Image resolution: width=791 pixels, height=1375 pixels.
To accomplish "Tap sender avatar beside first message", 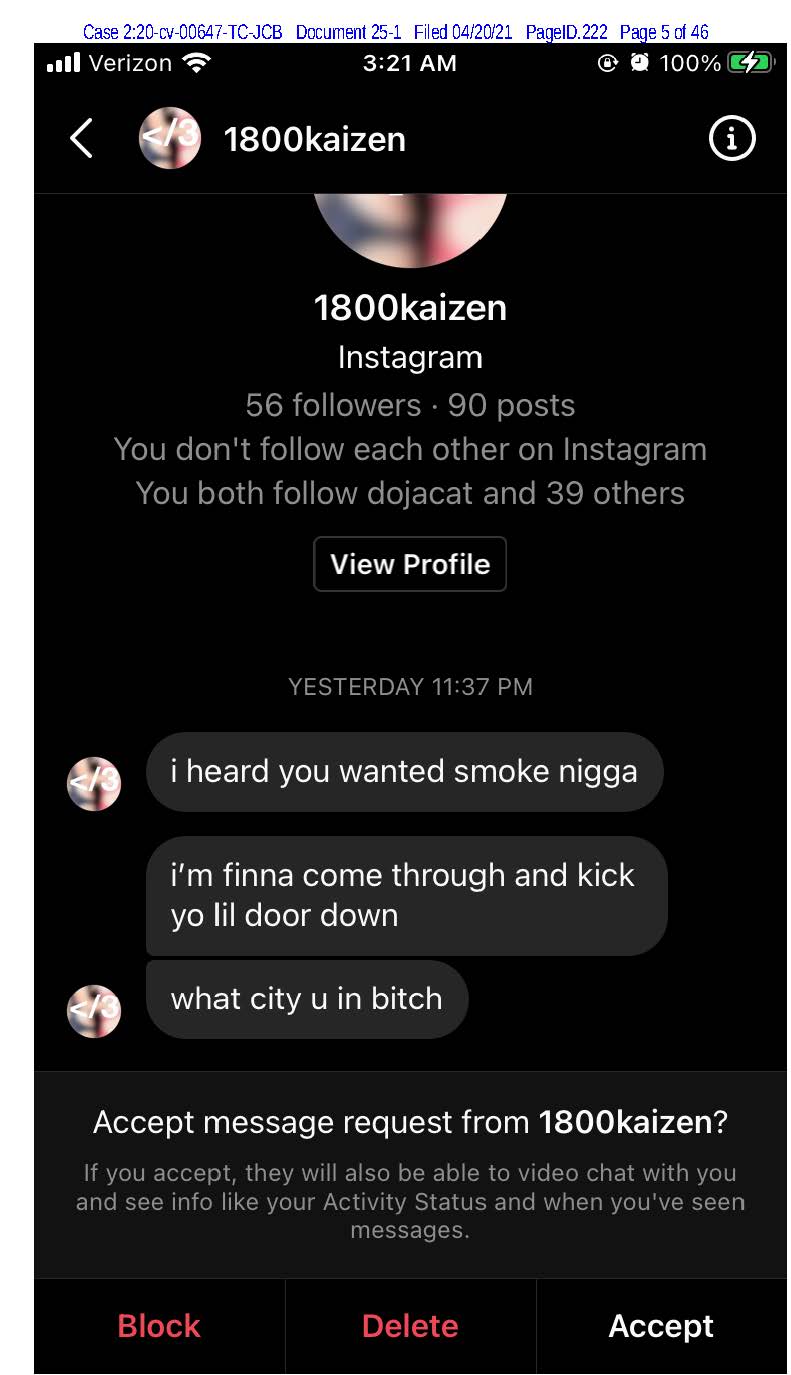I will click(94, 783).
